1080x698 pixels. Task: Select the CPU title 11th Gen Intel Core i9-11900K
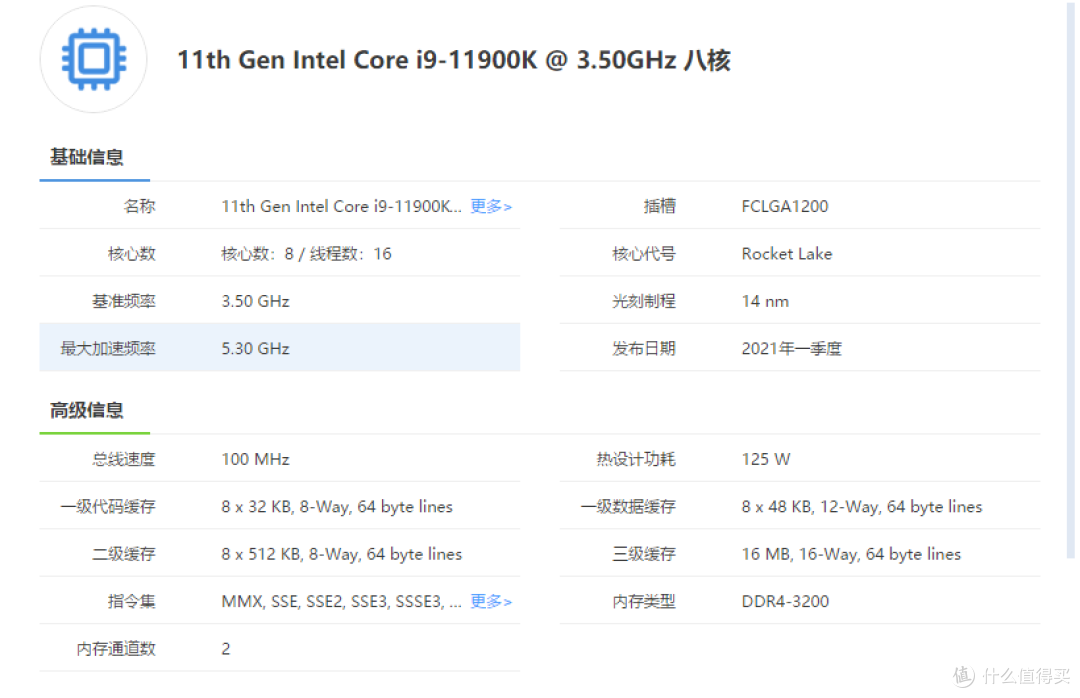452,60
